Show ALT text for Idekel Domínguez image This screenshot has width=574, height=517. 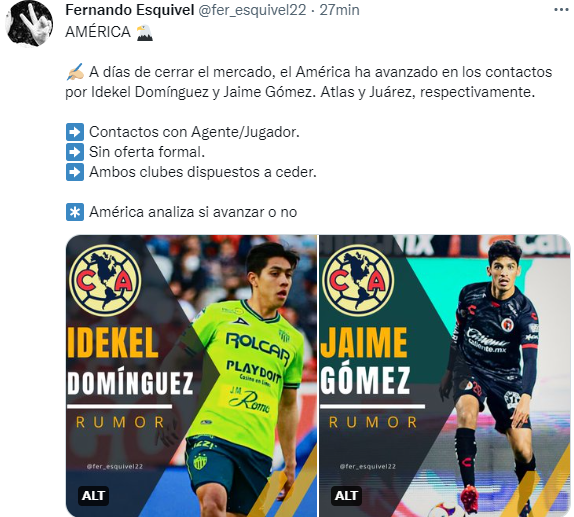[93, 495]
